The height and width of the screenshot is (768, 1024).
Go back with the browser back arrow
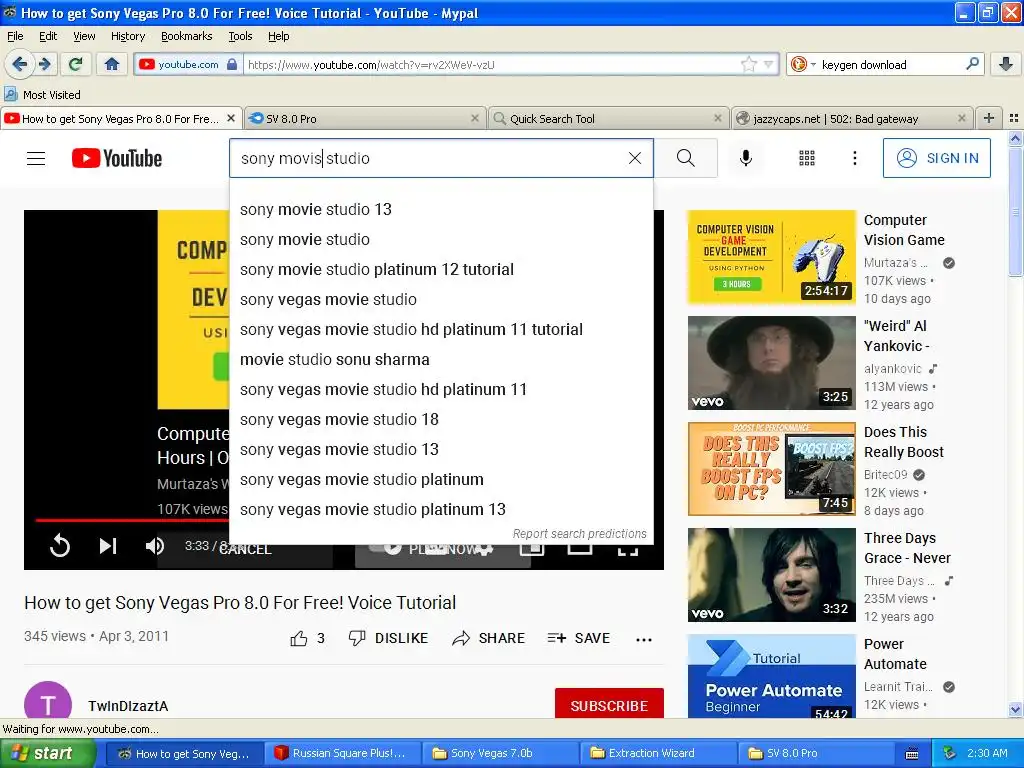[x=19, y=64]
